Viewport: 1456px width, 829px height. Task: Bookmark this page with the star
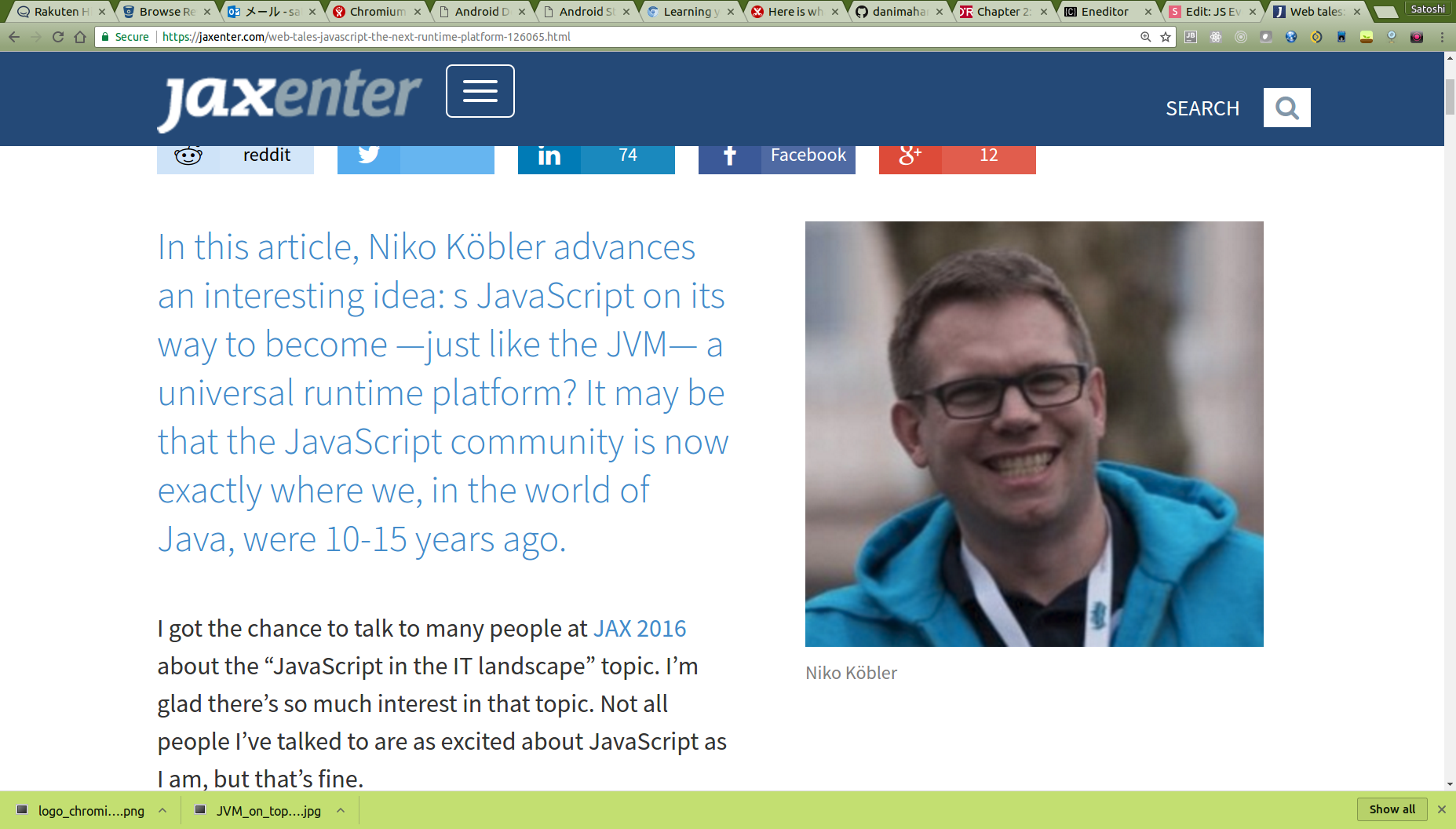pyautogui.click(x=1166, y=37)
